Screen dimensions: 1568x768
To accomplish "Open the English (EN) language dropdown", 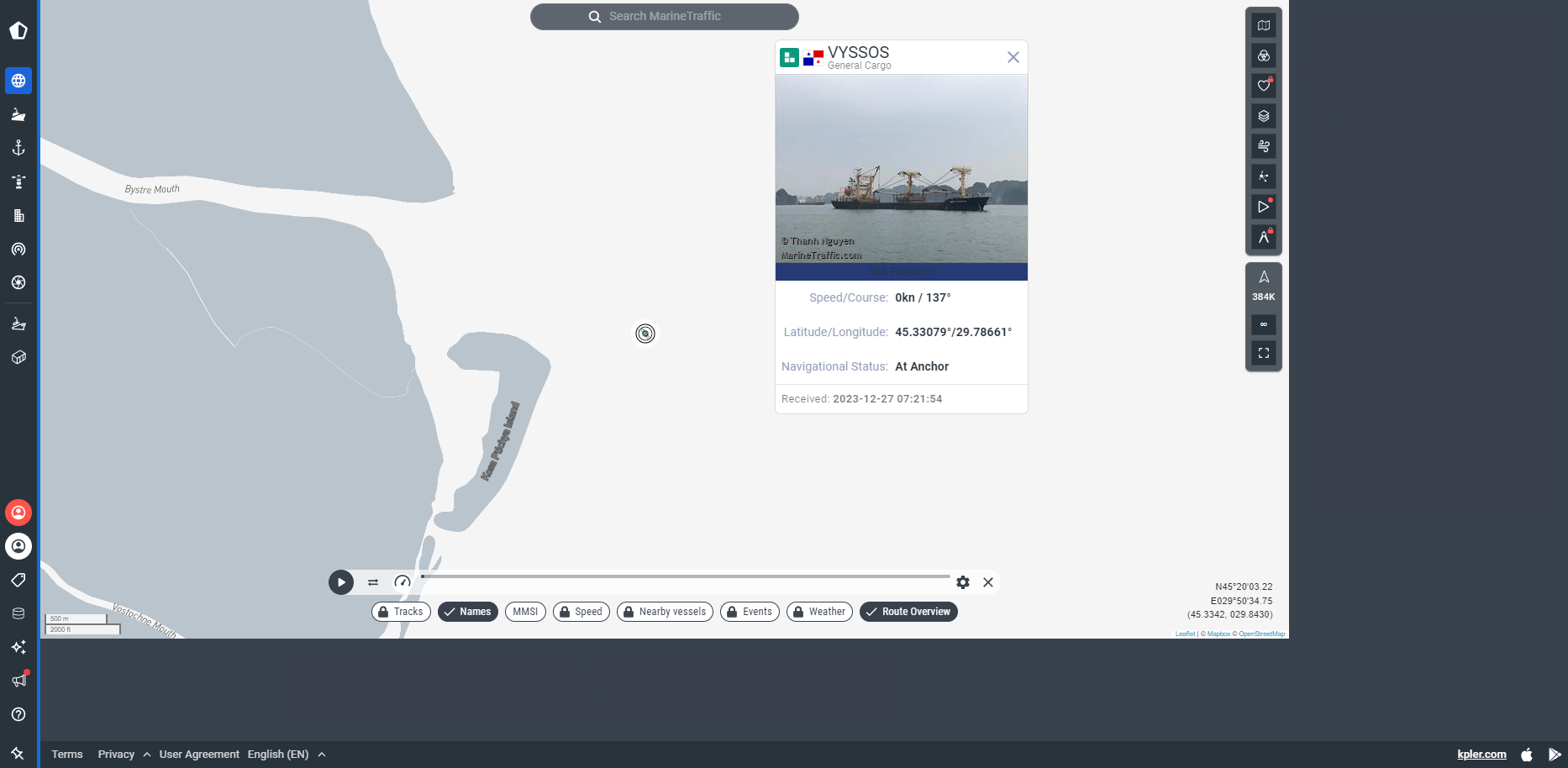I will [x=286, y=755].
